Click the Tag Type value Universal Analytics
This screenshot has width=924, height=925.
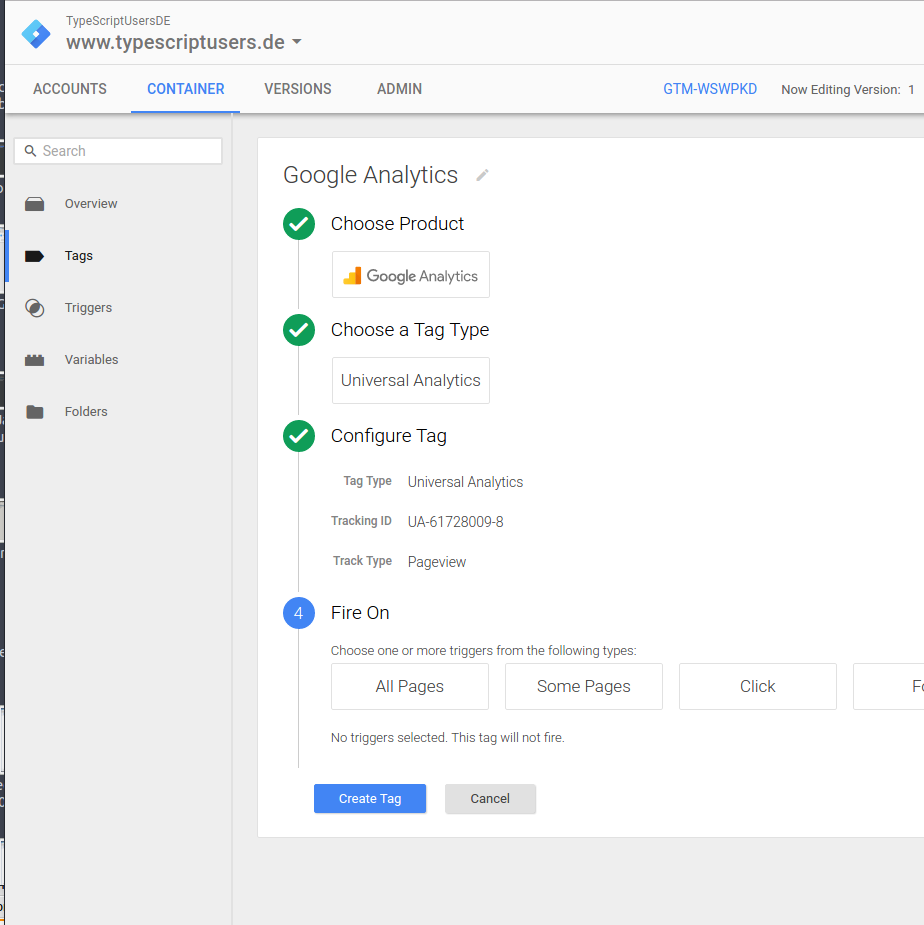465,482
